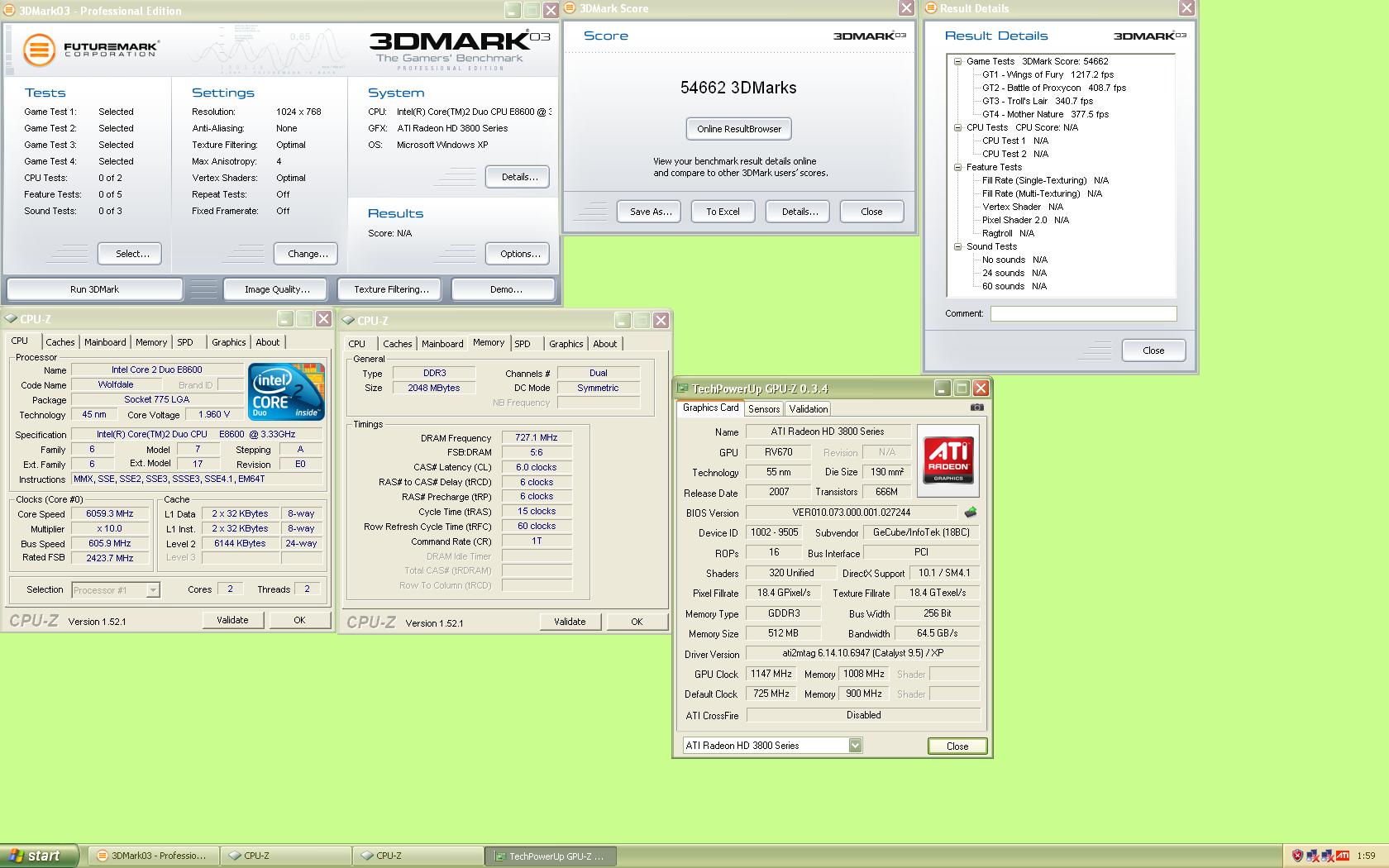Click the DRAM Frequency 727.1 MHz value
Screen dimensions: 1389x868
point(536,438)
